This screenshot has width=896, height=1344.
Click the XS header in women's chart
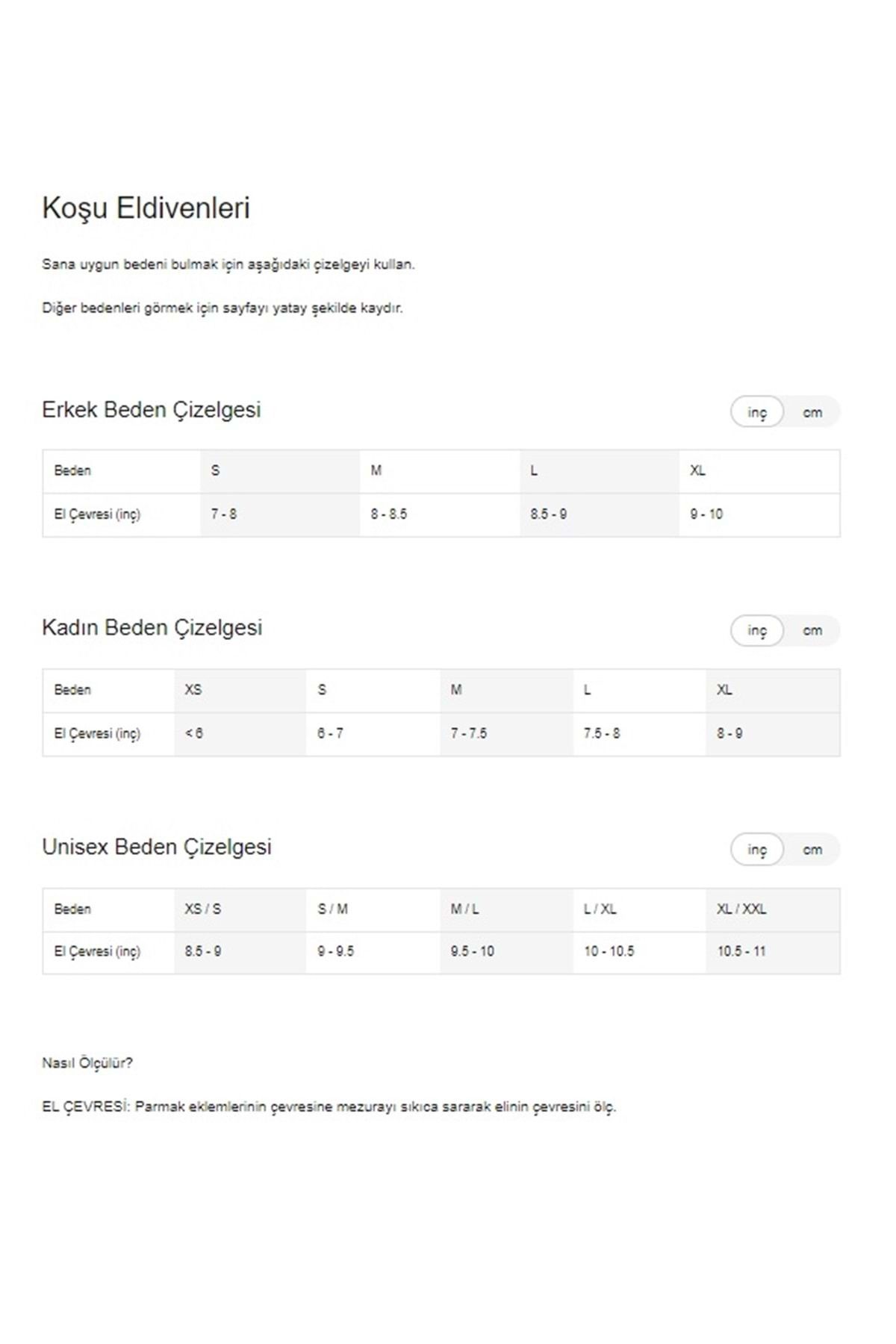[x=240, y=690]
